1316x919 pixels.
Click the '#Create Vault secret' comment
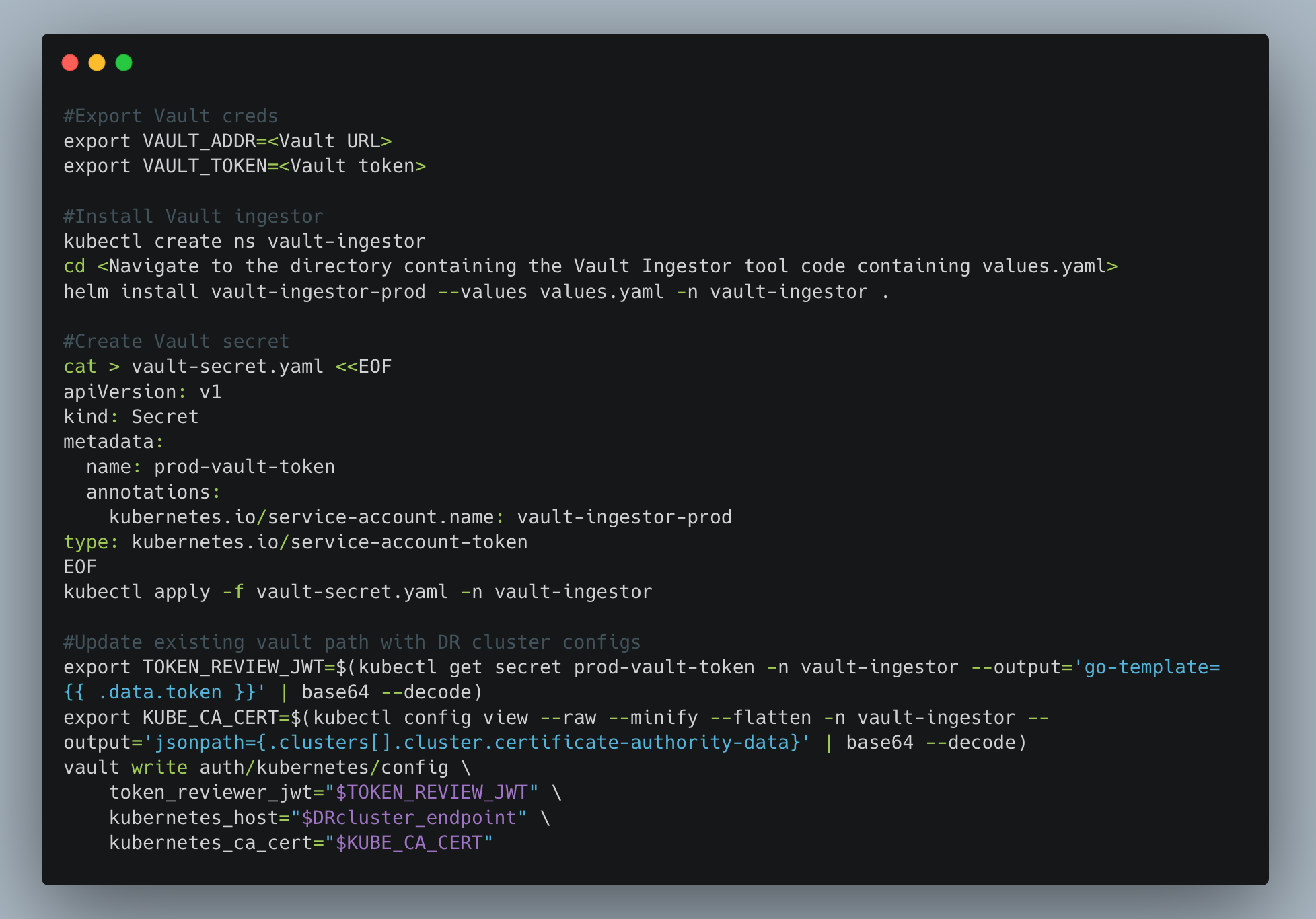tap(176, 341)
